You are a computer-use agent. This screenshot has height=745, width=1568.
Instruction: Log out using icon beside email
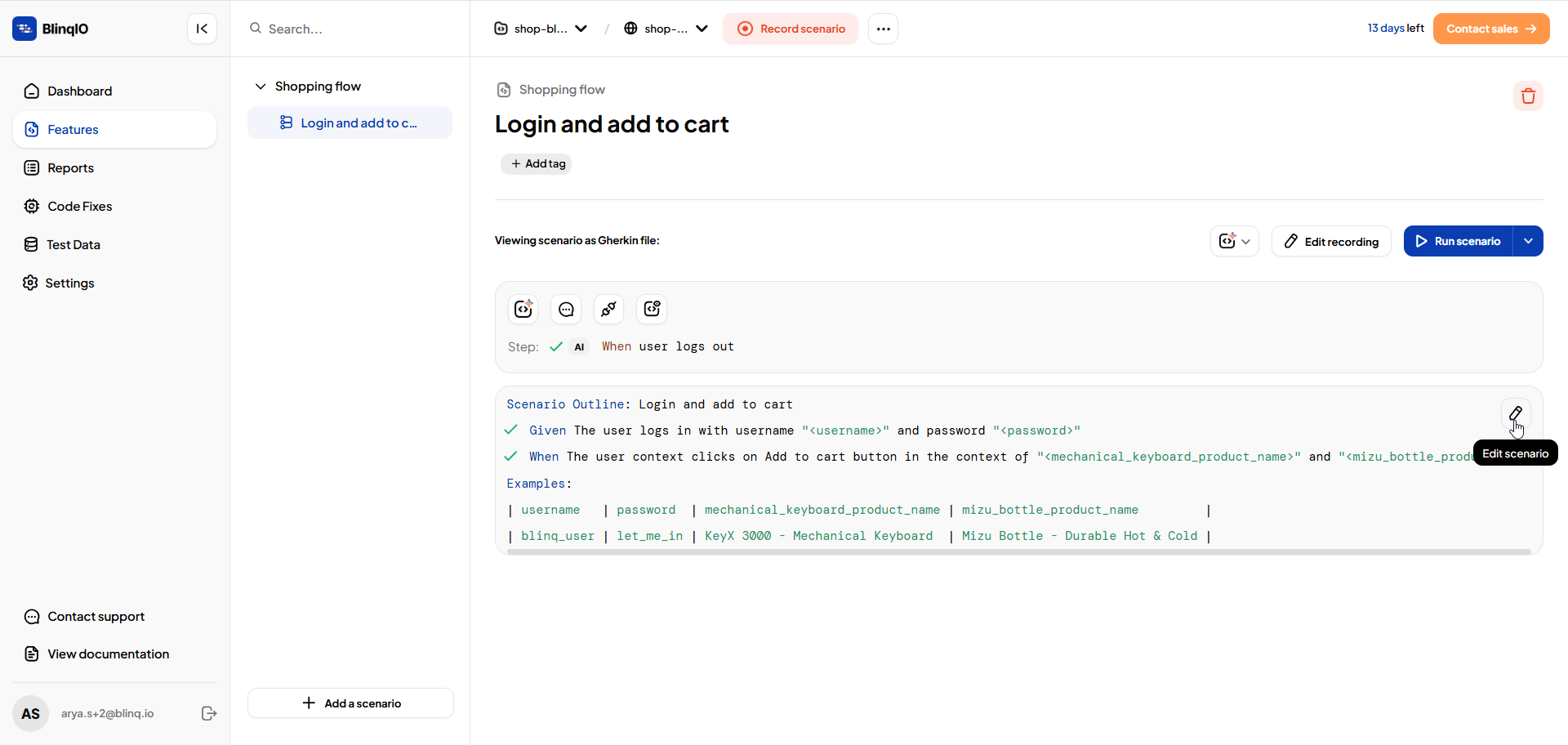209,713
